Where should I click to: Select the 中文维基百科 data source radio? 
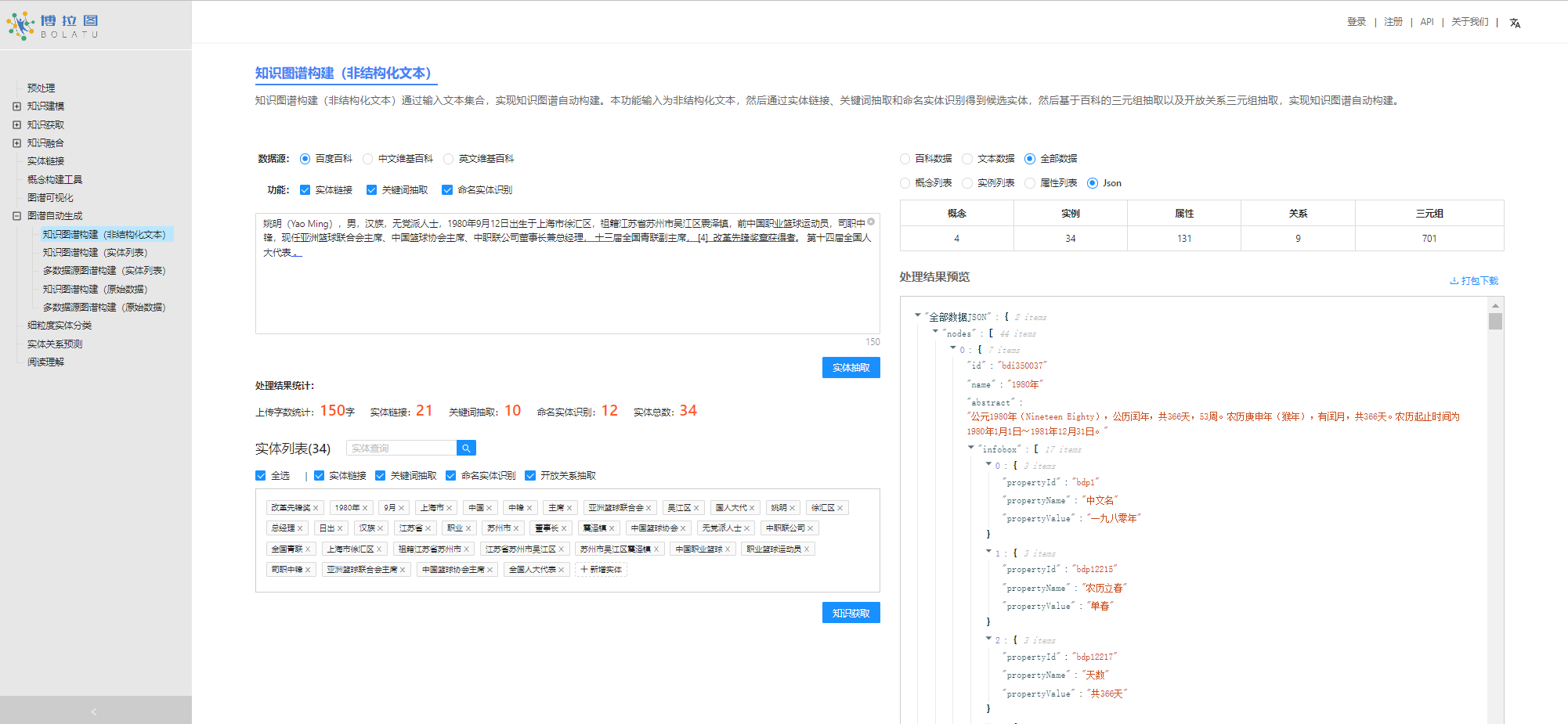point(368,158)
